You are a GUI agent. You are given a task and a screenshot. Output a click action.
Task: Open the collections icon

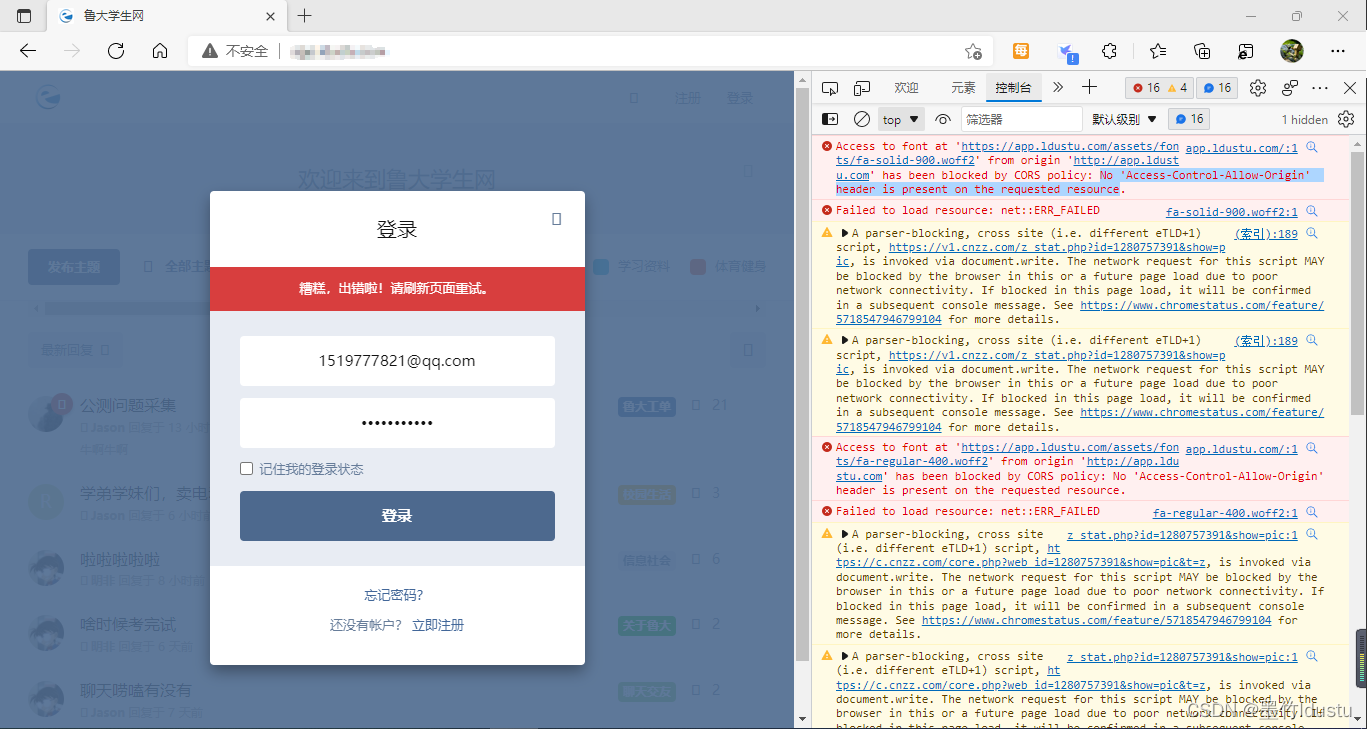[x=1203, y=51]
